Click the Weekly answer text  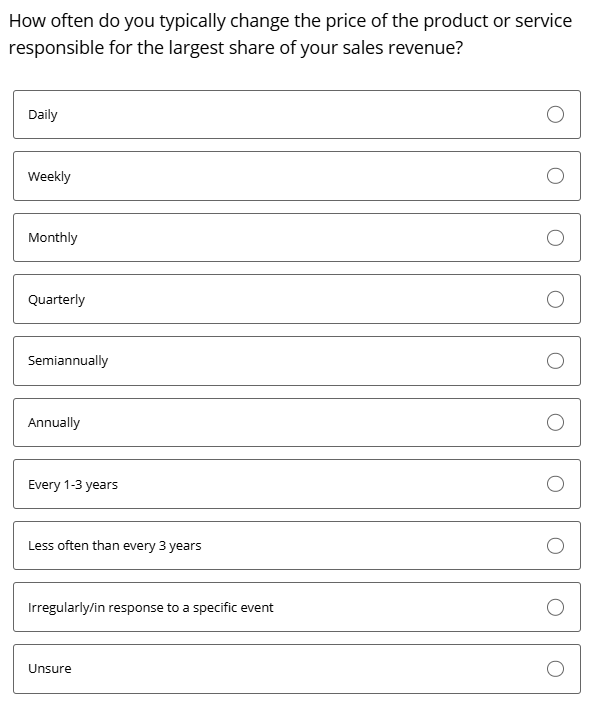[x=49, y=177]
